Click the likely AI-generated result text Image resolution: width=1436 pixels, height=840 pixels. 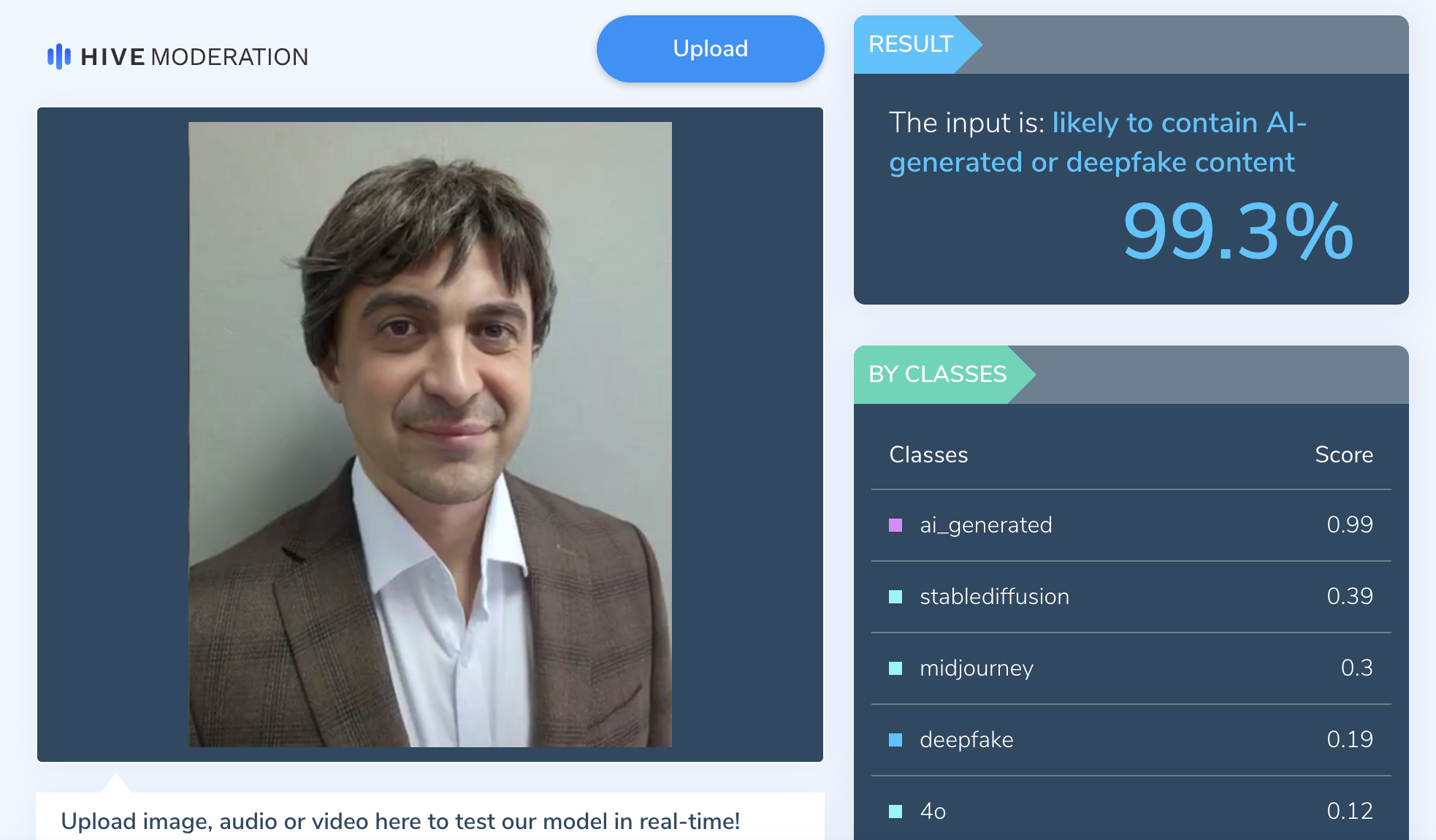pos(1098,142)
